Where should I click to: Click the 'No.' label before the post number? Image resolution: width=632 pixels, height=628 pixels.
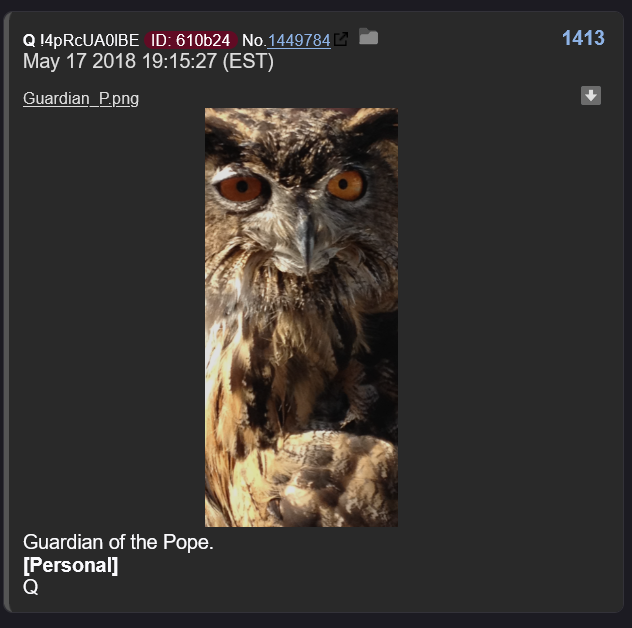pyautogui.click(x=254, y=40)
